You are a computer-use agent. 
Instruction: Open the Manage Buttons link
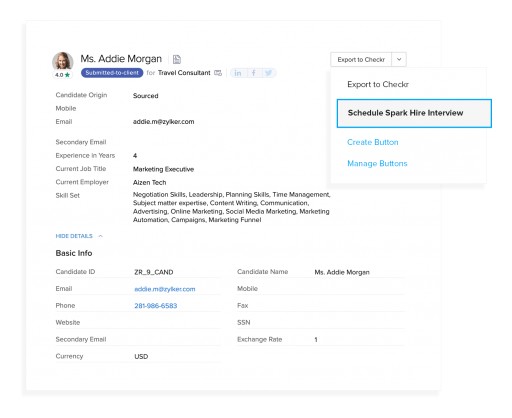377,164
